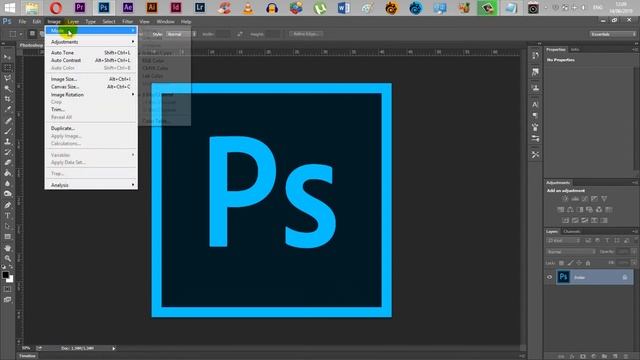Click the background color swatch
Screen dimensions: 640x360
click(10, 280)
